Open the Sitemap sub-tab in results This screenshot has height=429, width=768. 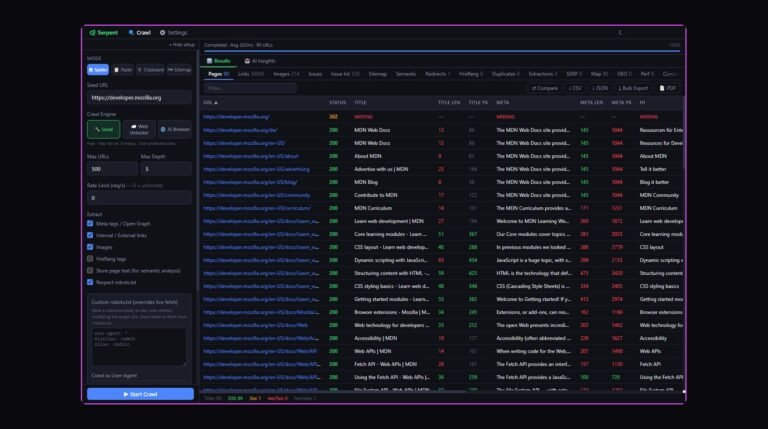pyautogui.click(x=378, y=74)
